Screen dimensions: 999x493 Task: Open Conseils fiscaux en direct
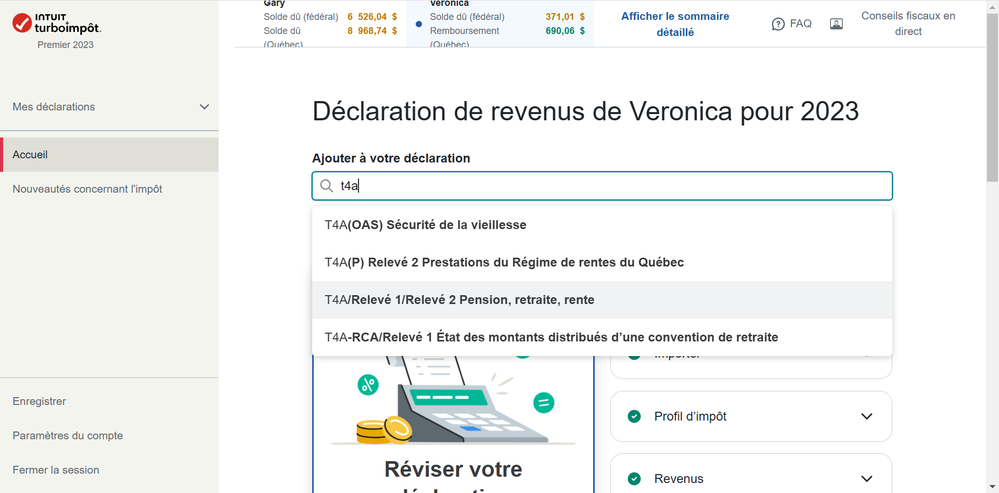click(908, 24)
